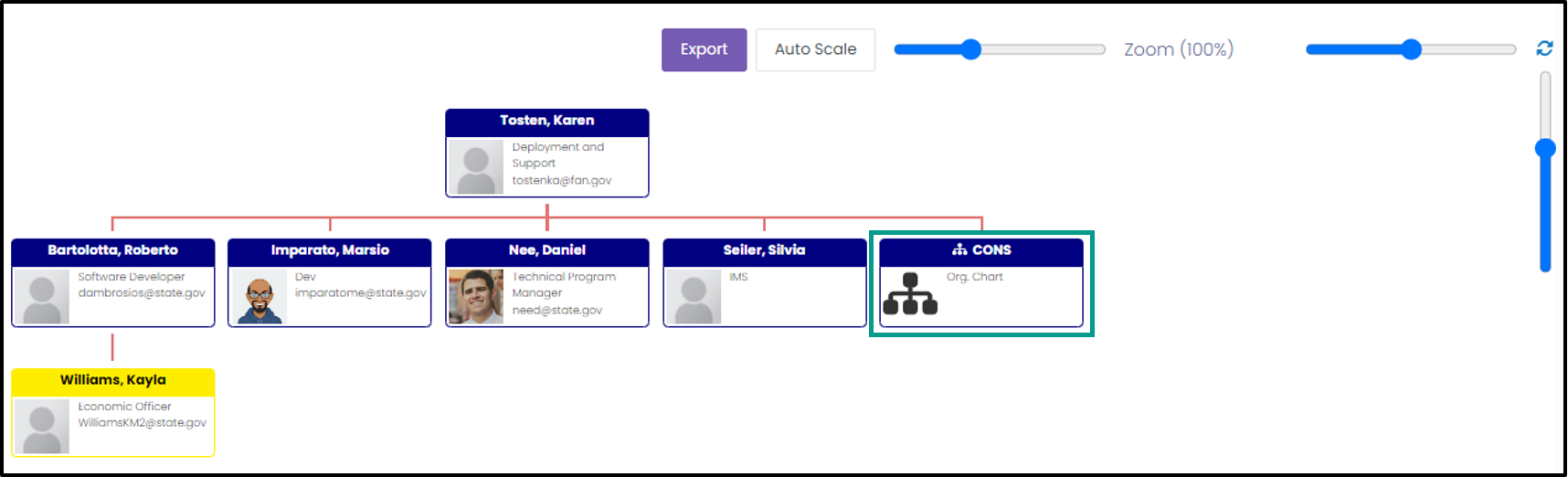The width and height of the screenshot is (1568, 477).
Task: Click the tostenka@fan.gov email text
Action: [562, 181]
